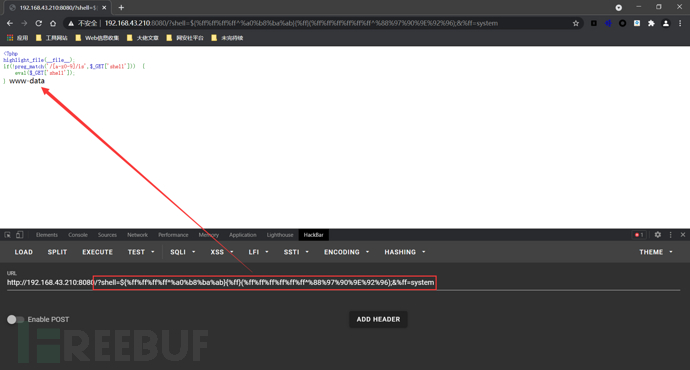
Task: Open the Apps grid in the bookmarks bar
Action: click(18, 38)
